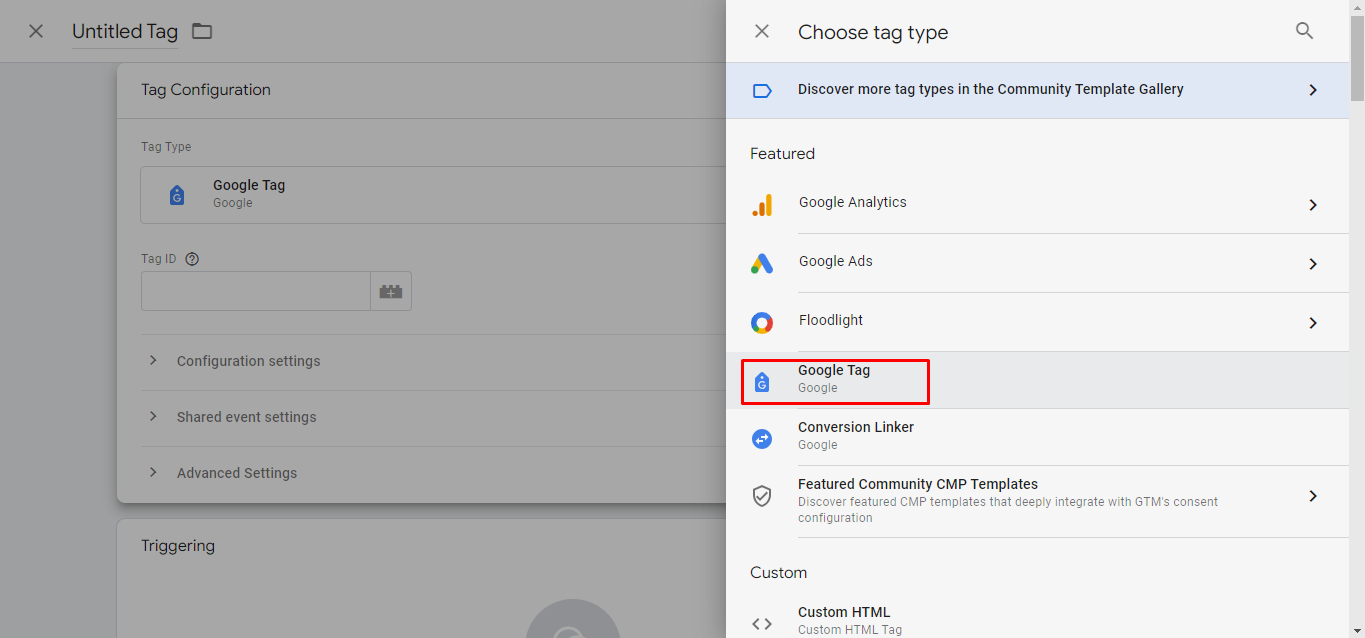Expand Google Ads chevron arrow

click(1313, 264)
